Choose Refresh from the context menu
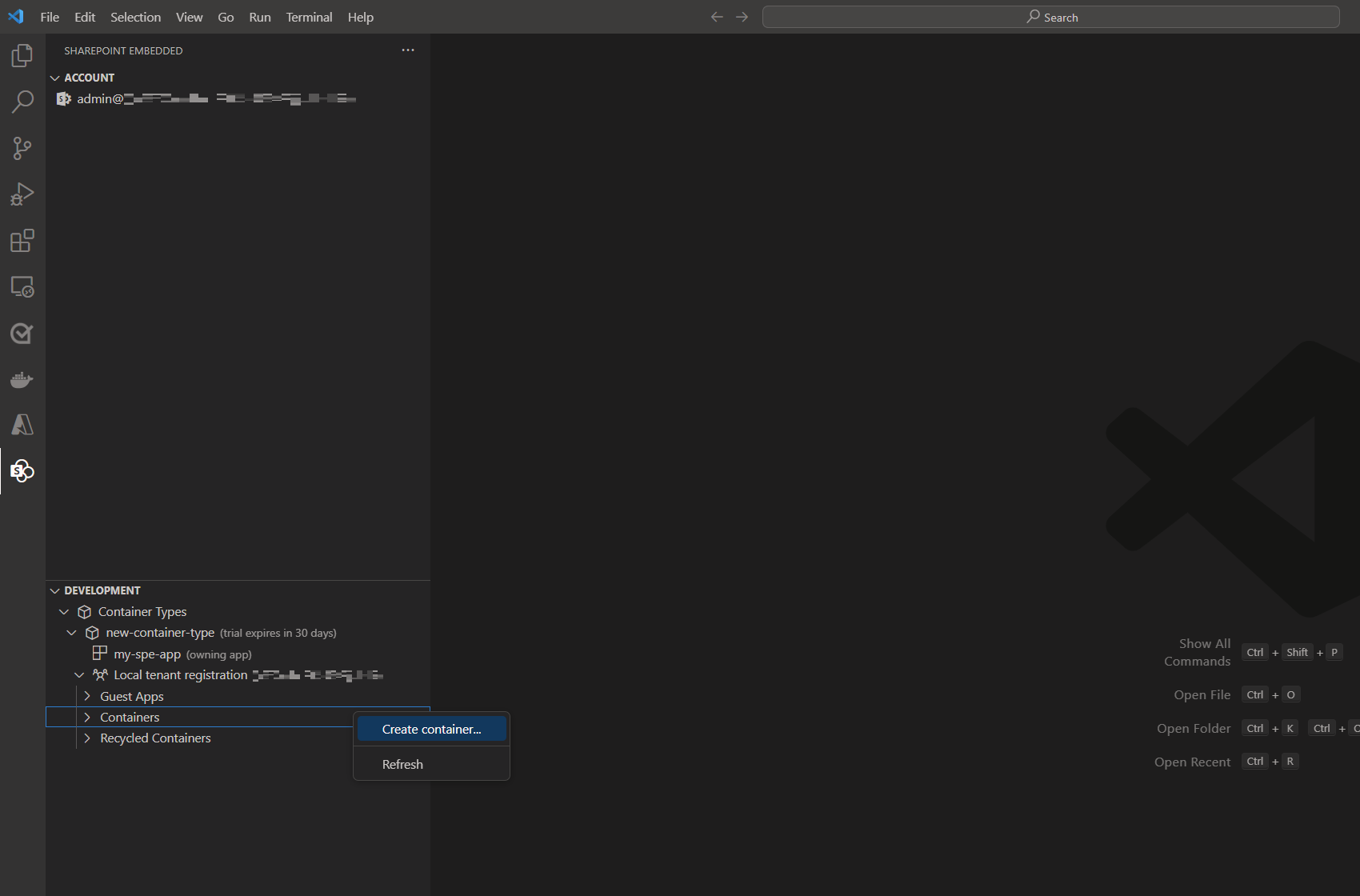Image resolution: width=1360 pixels, height=896 pixels. (402, 764)
